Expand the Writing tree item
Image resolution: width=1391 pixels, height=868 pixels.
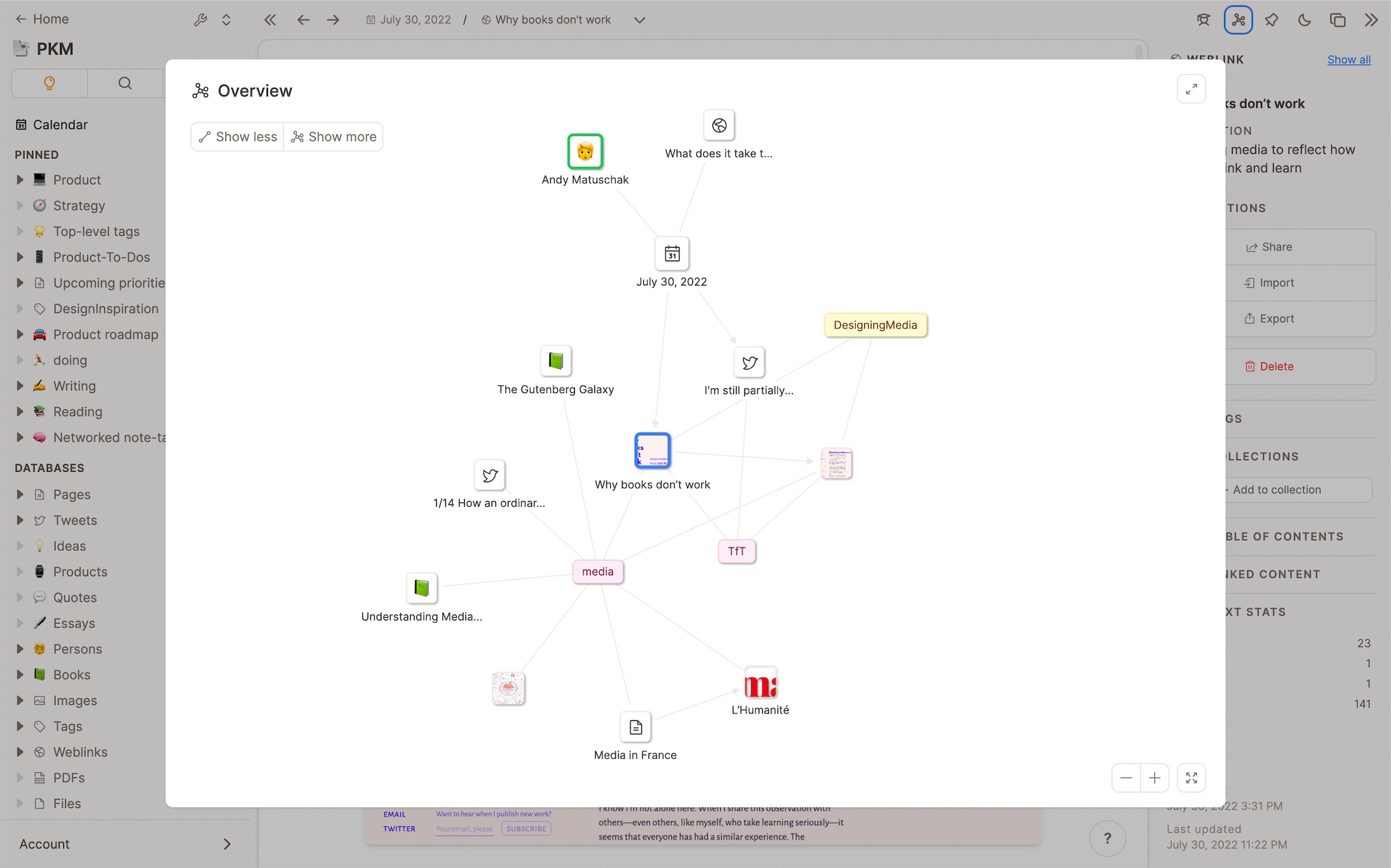click(20, 386)
